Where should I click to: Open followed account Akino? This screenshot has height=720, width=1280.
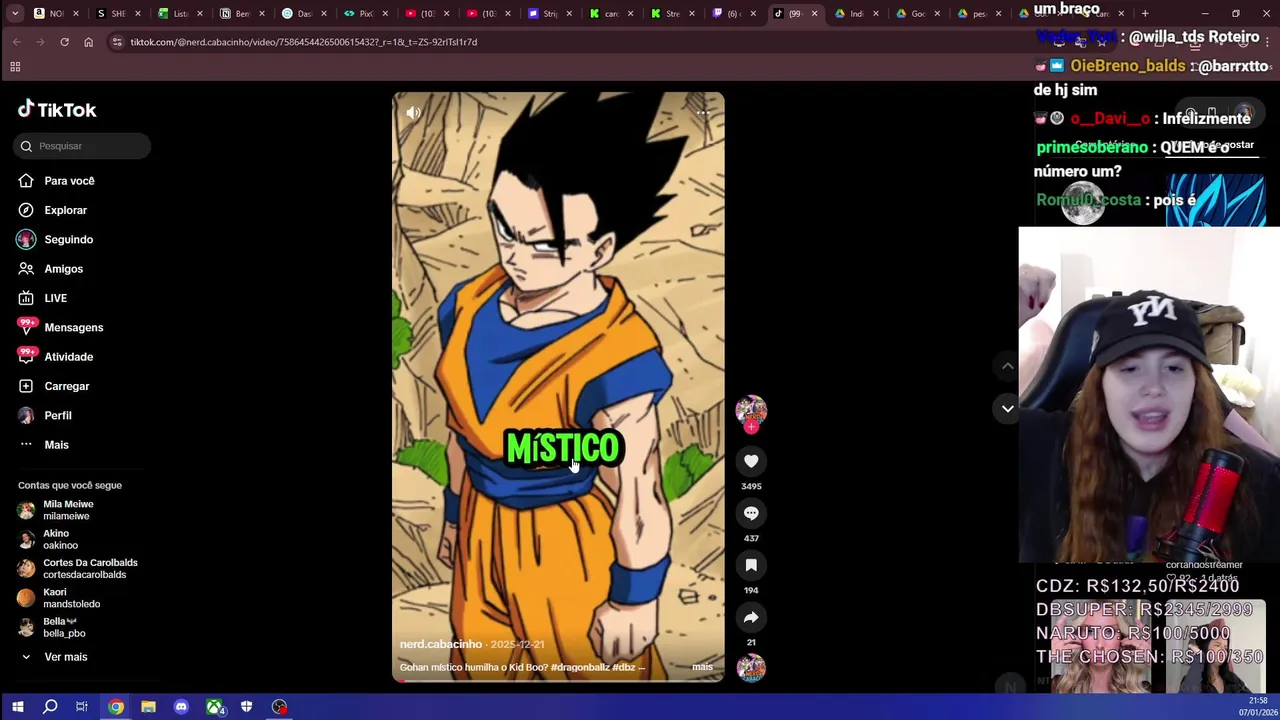click(x=48, y=540)
